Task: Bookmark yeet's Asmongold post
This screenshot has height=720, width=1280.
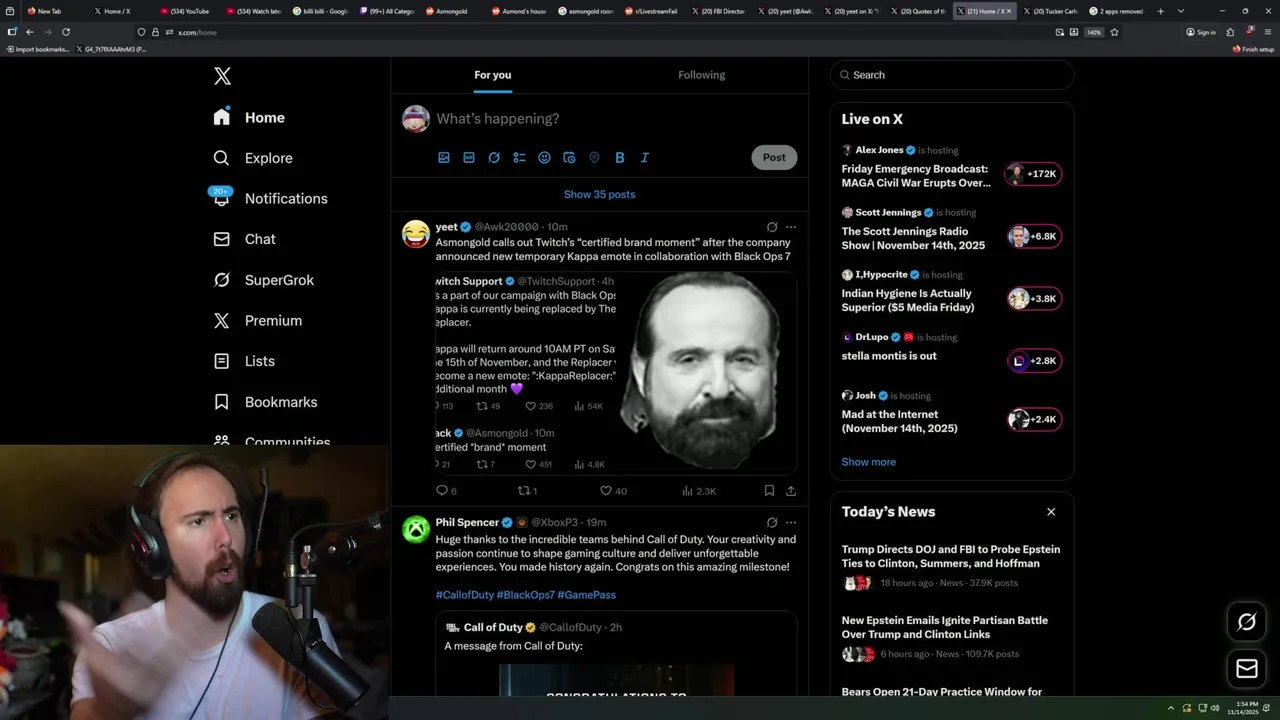Action: tap(769, 491)
